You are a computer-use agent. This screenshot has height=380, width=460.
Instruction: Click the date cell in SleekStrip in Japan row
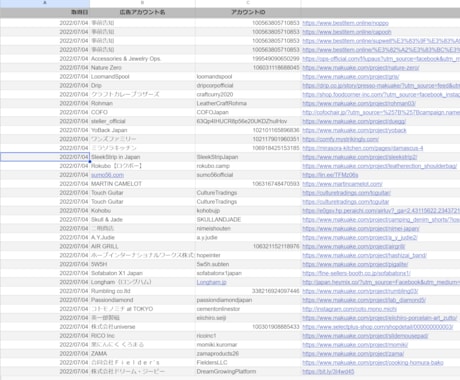click(x=45, y=157)
